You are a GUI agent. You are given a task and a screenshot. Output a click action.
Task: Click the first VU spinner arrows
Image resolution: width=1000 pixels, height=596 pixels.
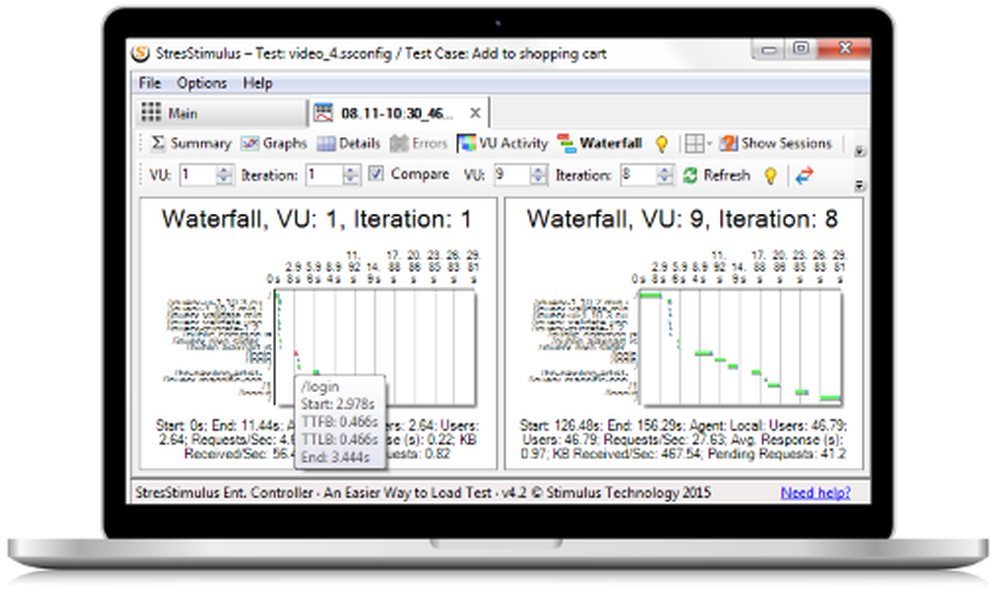point(224,175)
